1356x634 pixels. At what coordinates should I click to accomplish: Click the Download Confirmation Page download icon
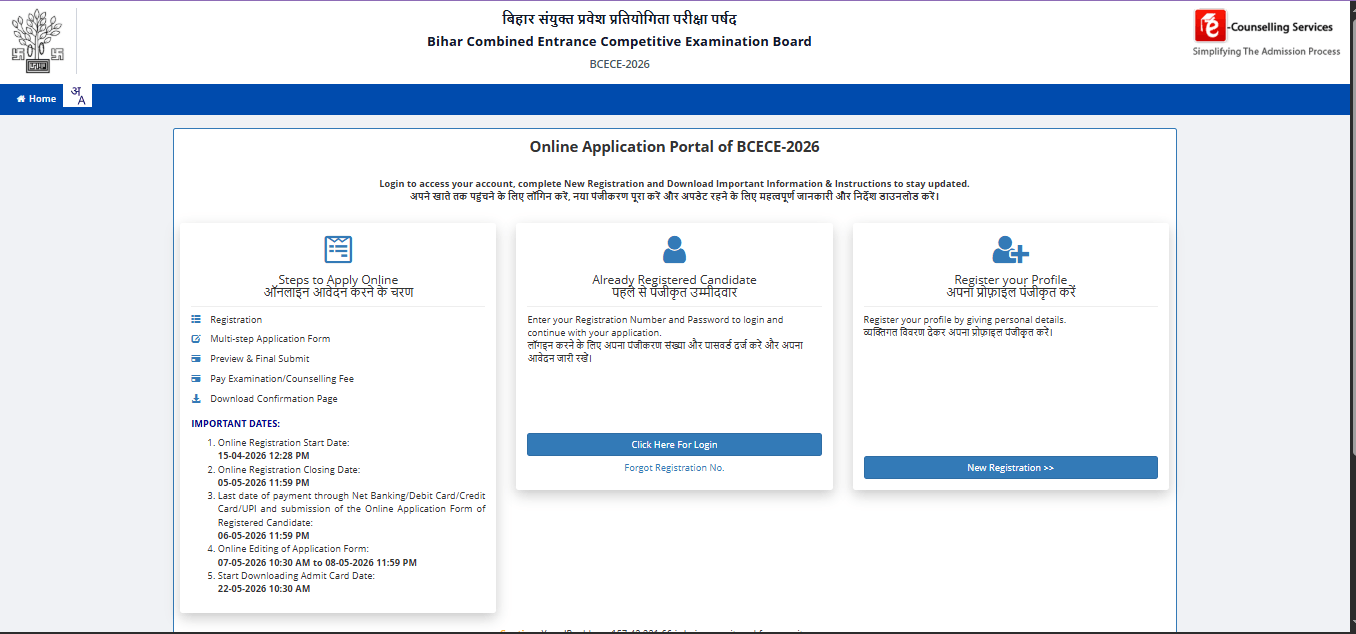(194, 397)
